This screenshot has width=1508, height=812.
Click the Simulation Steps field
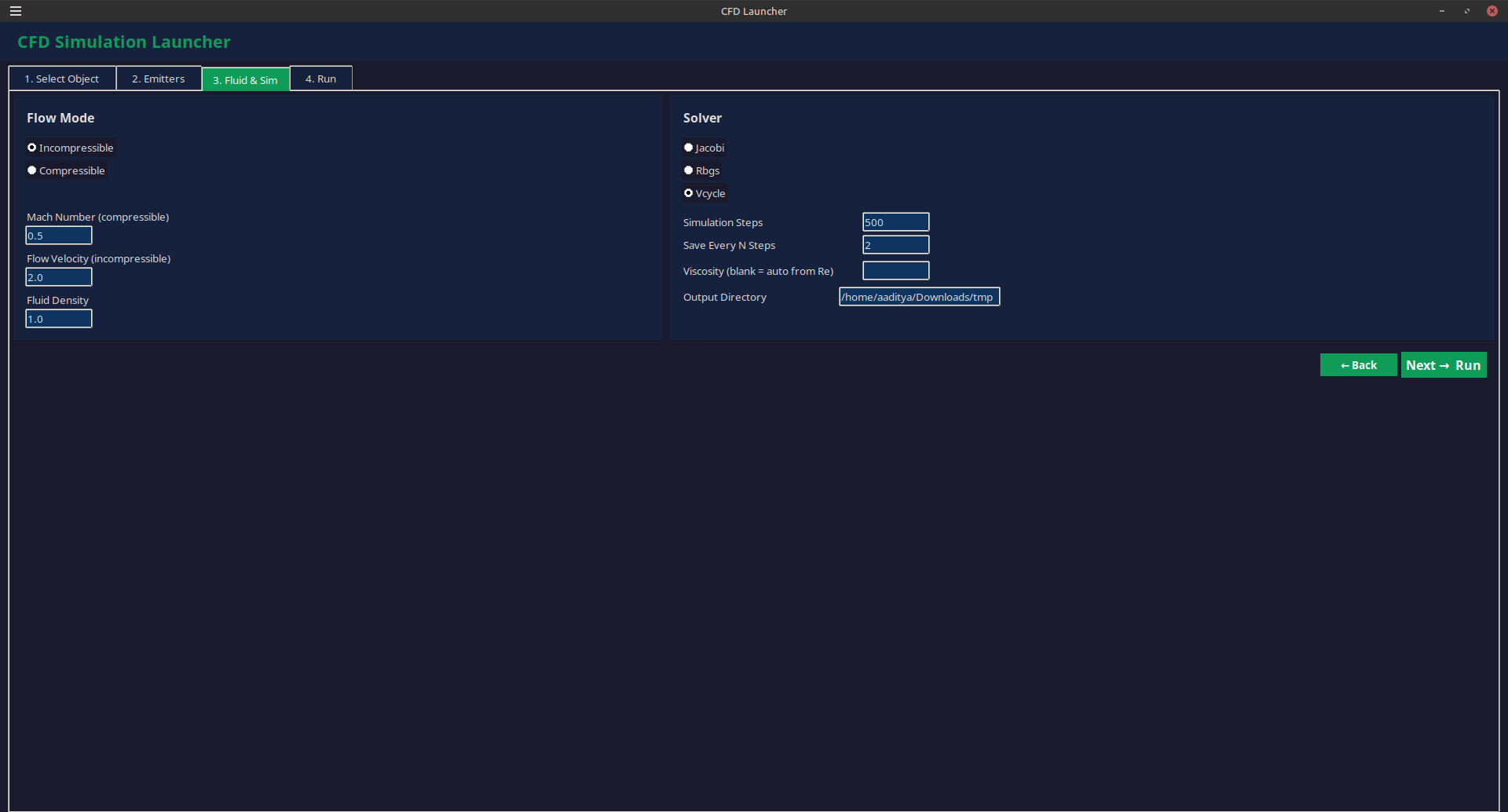tap(896, 222)
